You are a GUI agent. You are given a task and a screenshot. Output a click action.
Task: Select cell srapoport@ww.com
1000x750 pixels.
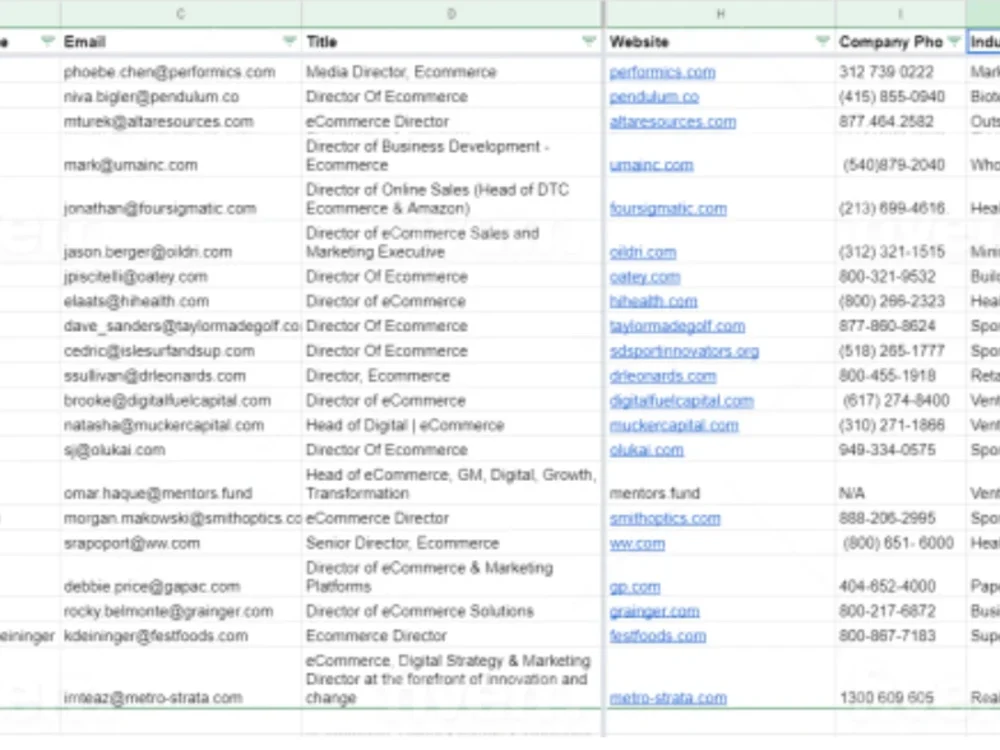(181, 543)
